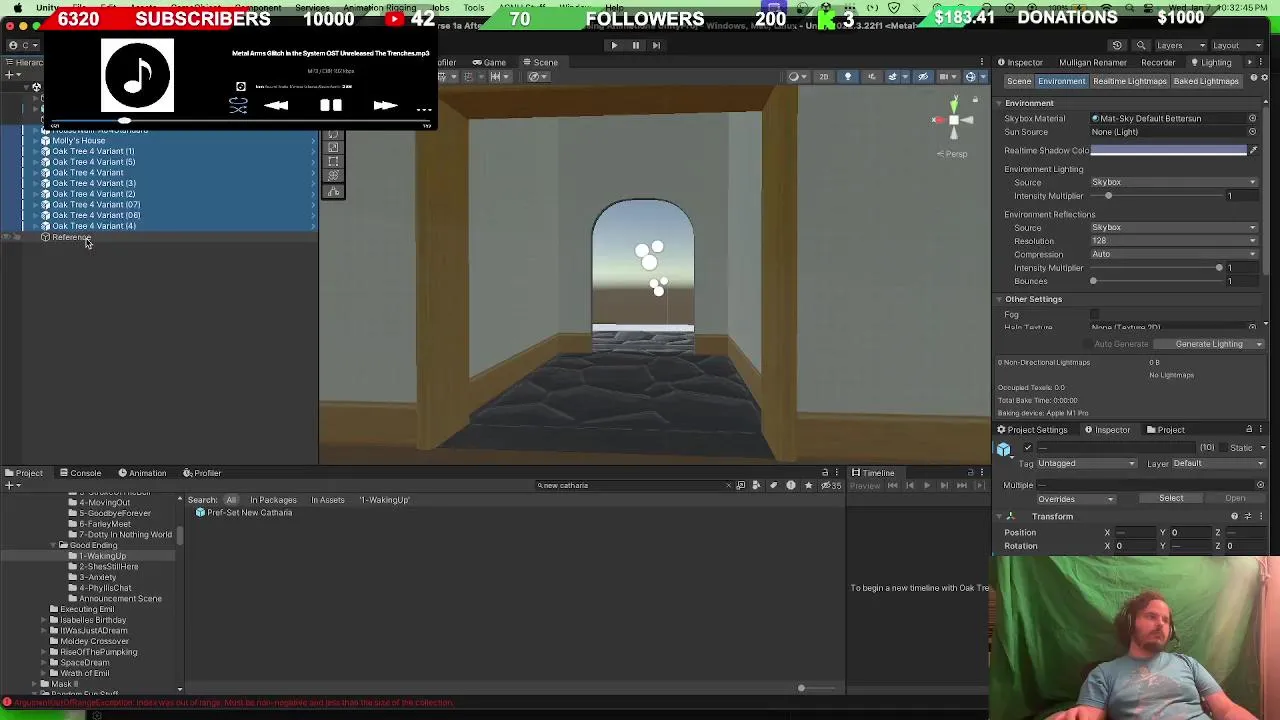This screenshot has height=720, width=1280.
Task: Select Molly's House in the Hierarchy
Action: tap(78, 141)
